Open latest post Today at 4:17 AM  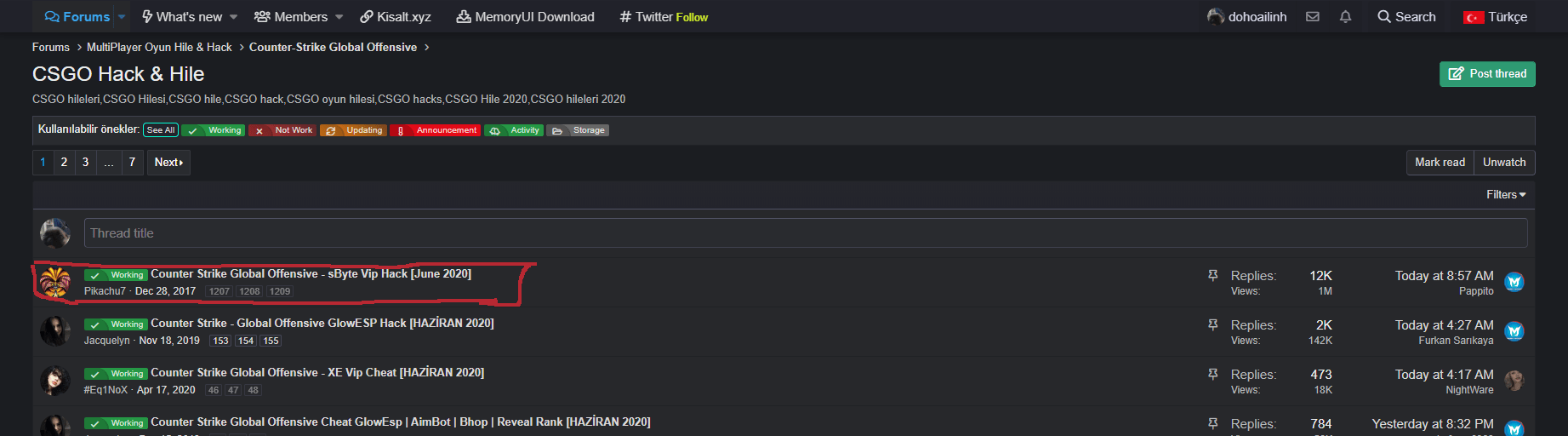(1444, 374)
